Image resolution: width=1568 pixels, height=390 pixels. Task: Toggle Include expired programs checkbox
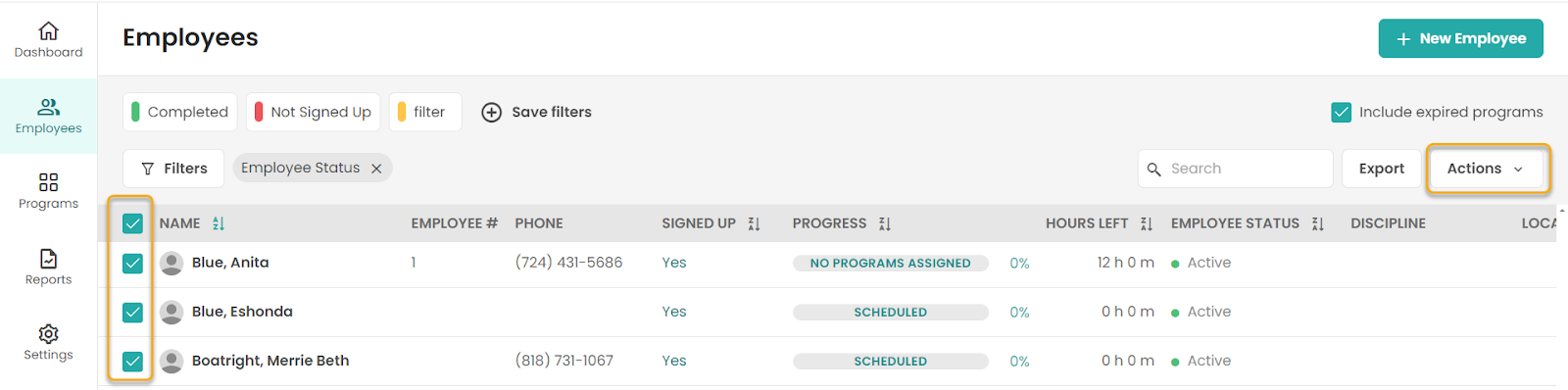click(1342, 113)
